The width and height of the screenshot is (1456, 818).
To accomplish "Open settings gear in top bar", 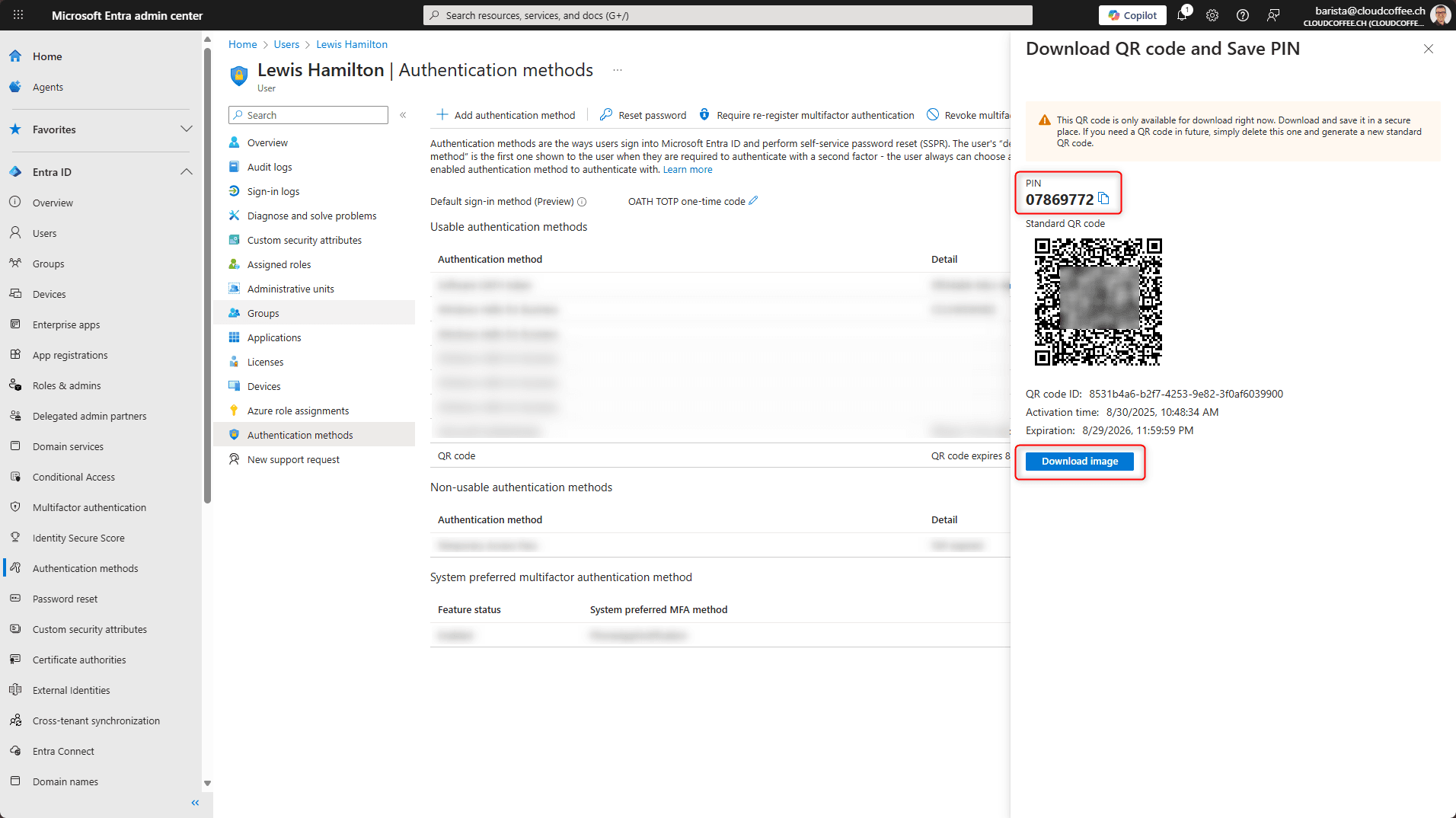I will 1212,15.
